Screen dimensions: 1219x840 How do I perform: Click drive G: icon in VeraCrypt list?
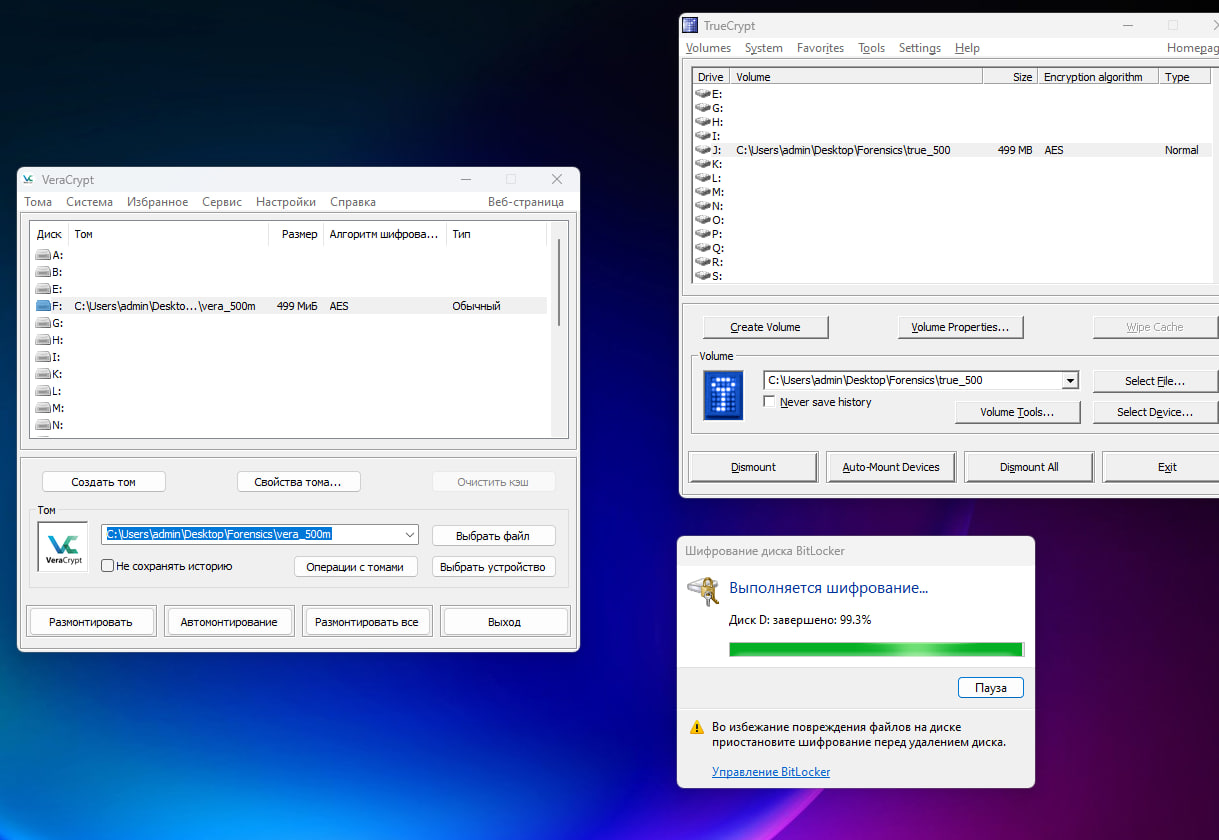click(43, 323)
